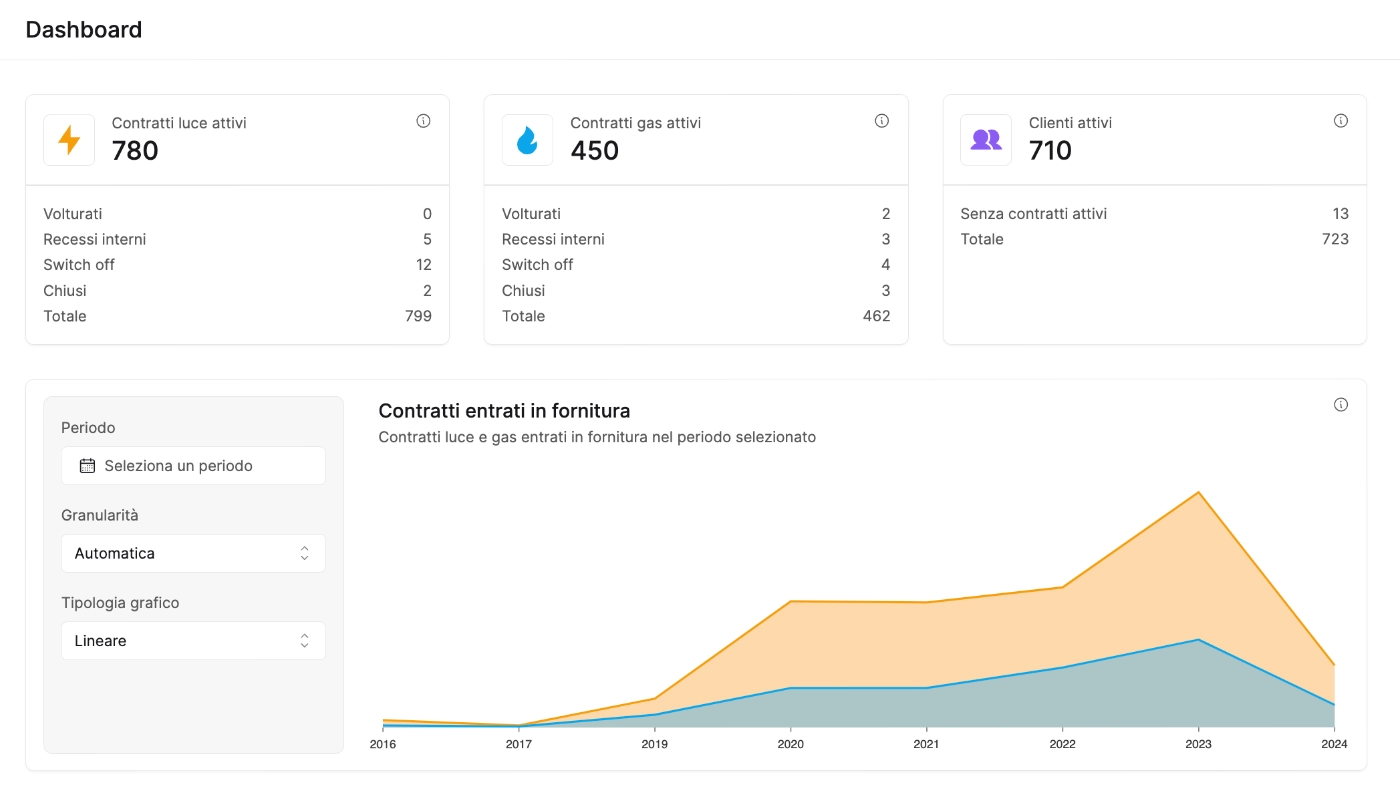This screenshot has height=789, width=1400.
Task: Click the 2016 label on the chart axis
Action: tap(383, 744)
